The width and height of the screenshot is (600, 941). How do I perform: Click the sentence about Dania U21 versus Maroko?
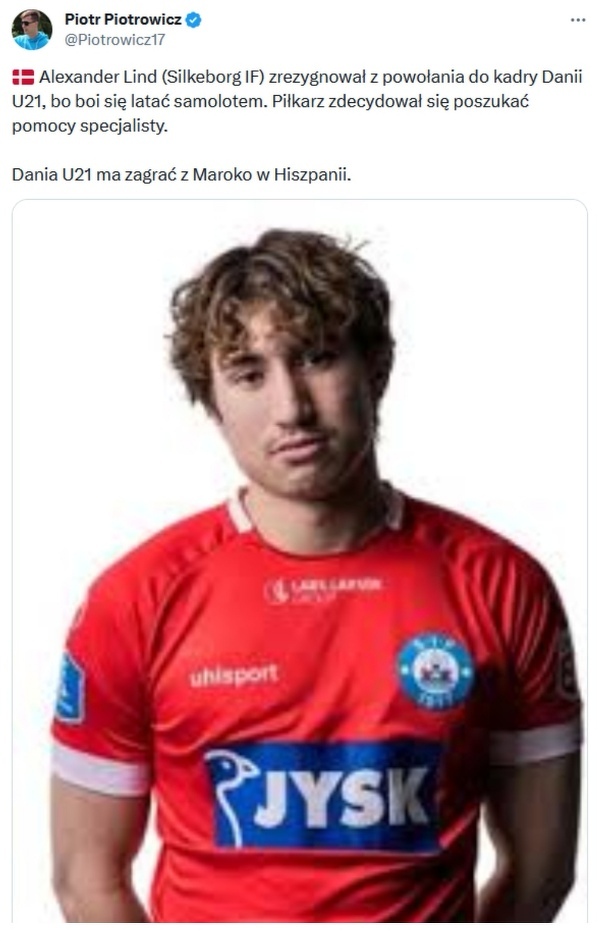tap(181, 175)
